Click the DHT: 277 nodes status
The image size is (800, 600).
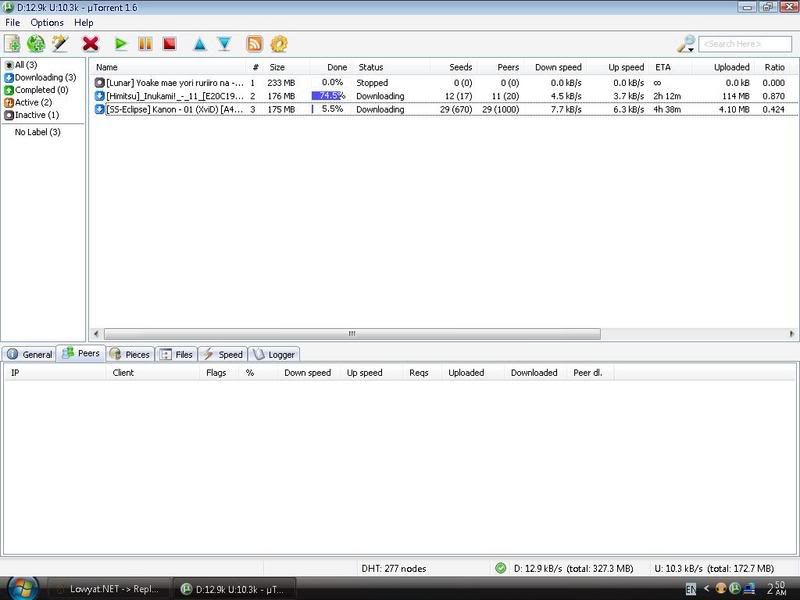[393, 568]
